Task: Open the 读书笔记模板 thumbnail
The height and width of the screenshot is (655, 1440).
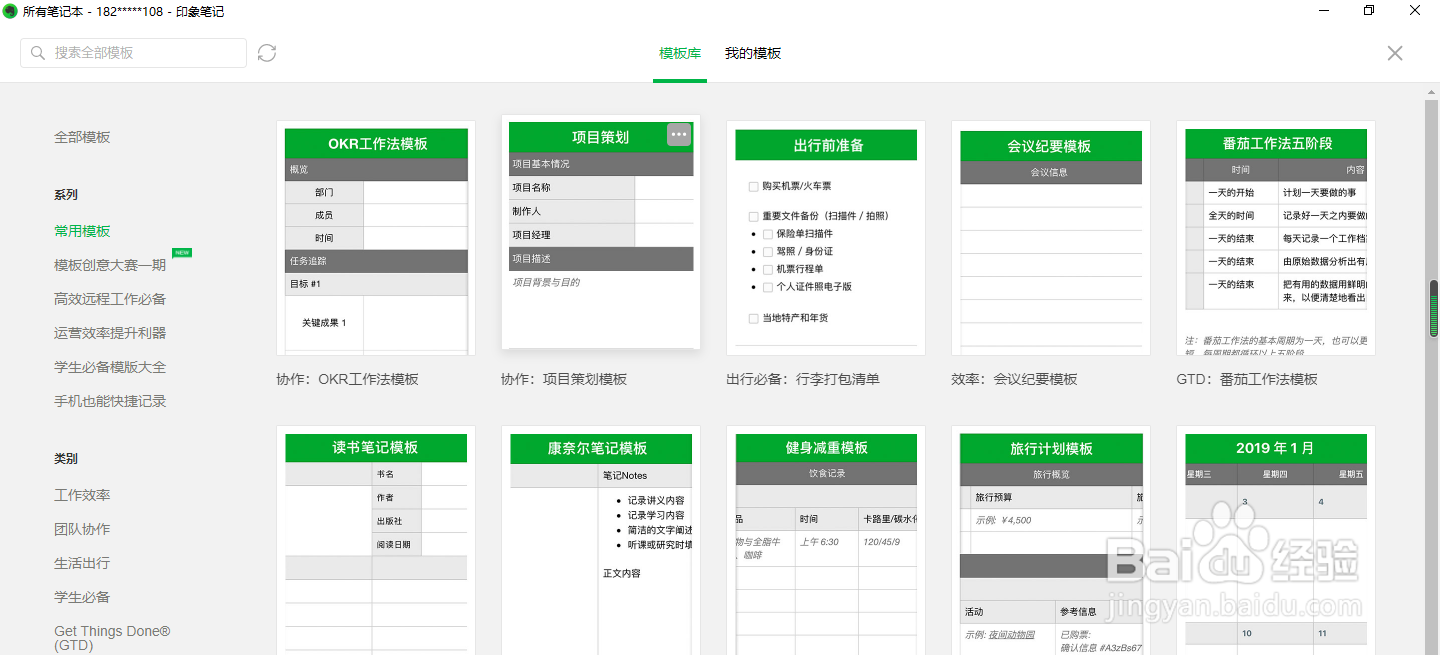Action: (376, 540)
